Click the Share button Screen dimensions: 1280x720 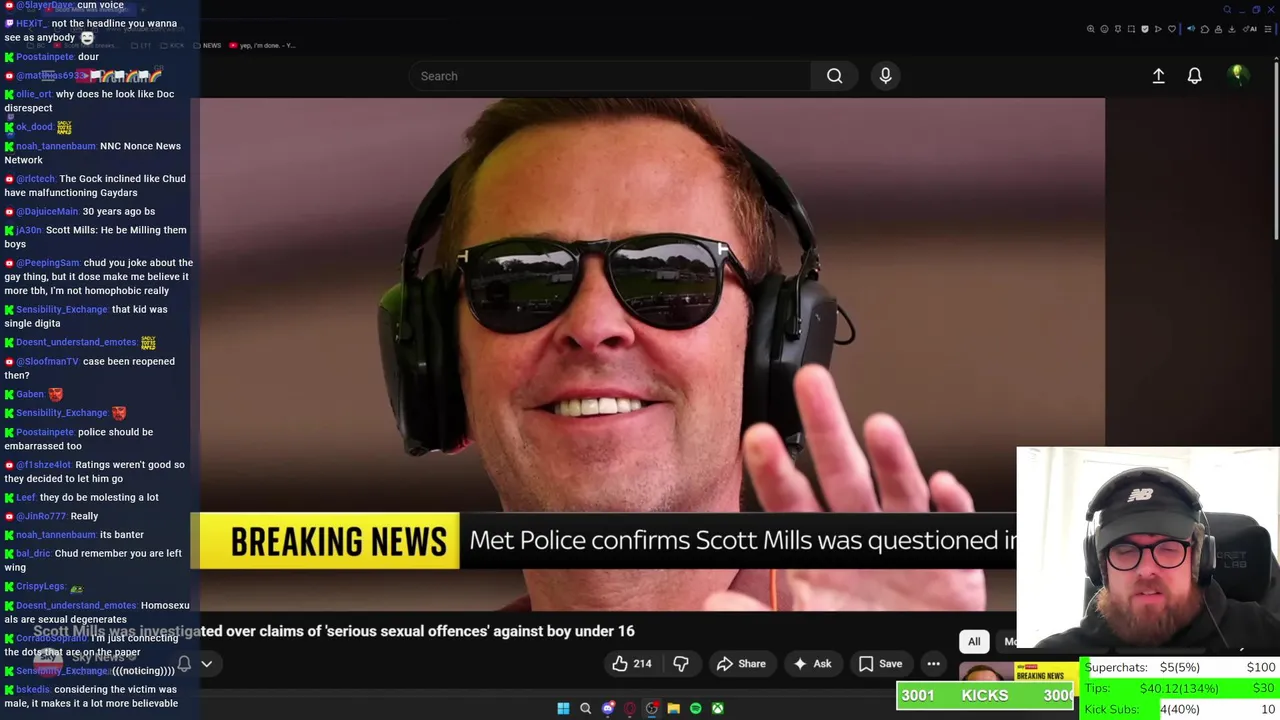[741, 663]
